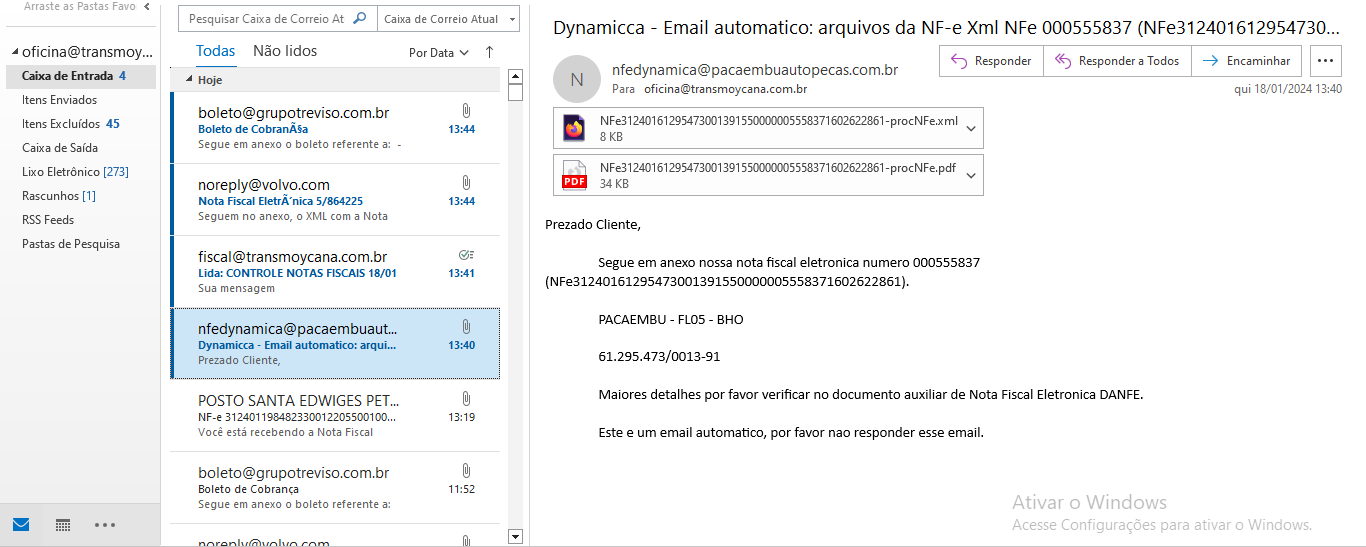Click the Encaminhar button

[x=1246, y=61]
